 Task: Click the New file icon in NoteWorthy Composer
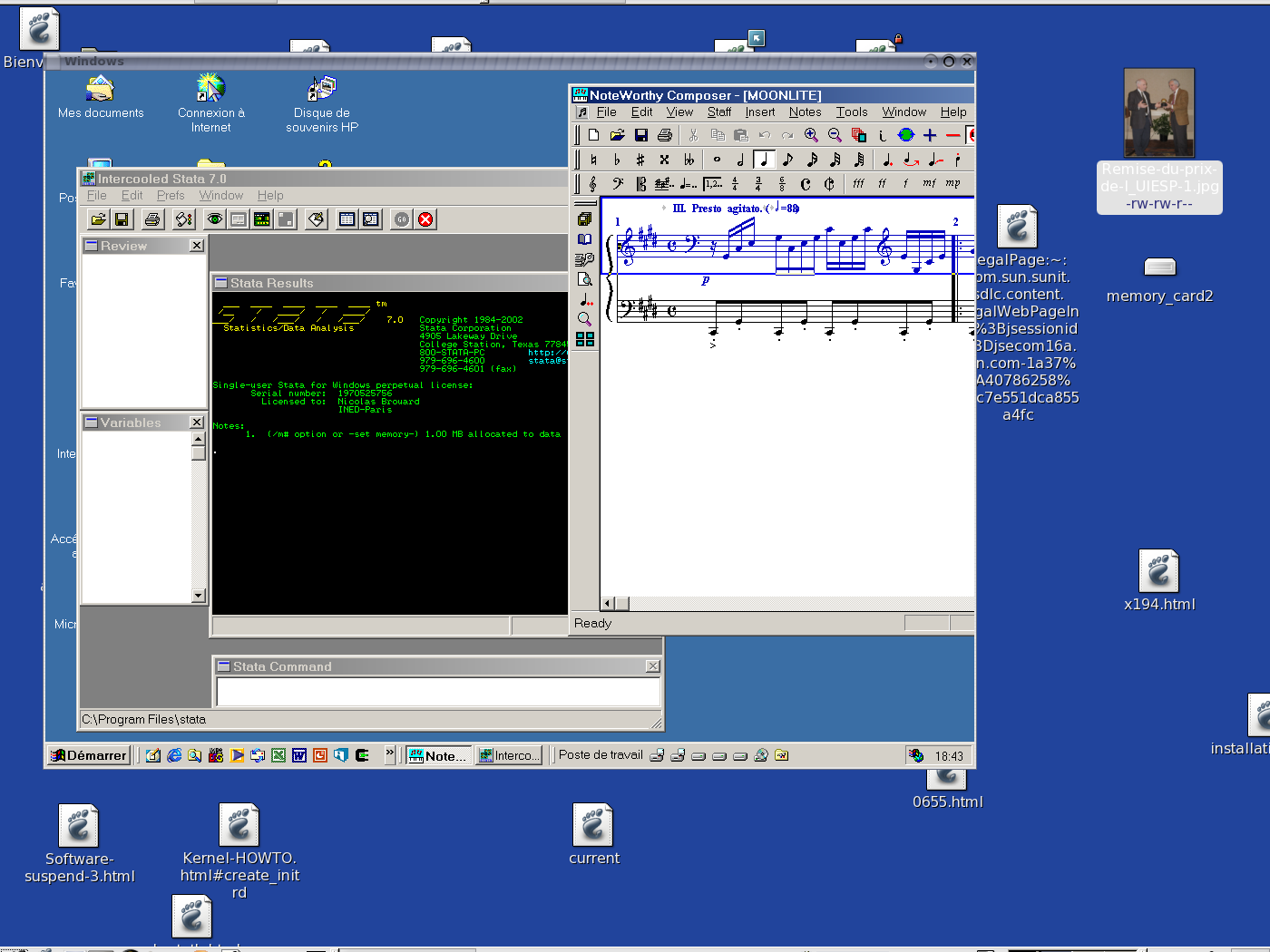(593, 135)
